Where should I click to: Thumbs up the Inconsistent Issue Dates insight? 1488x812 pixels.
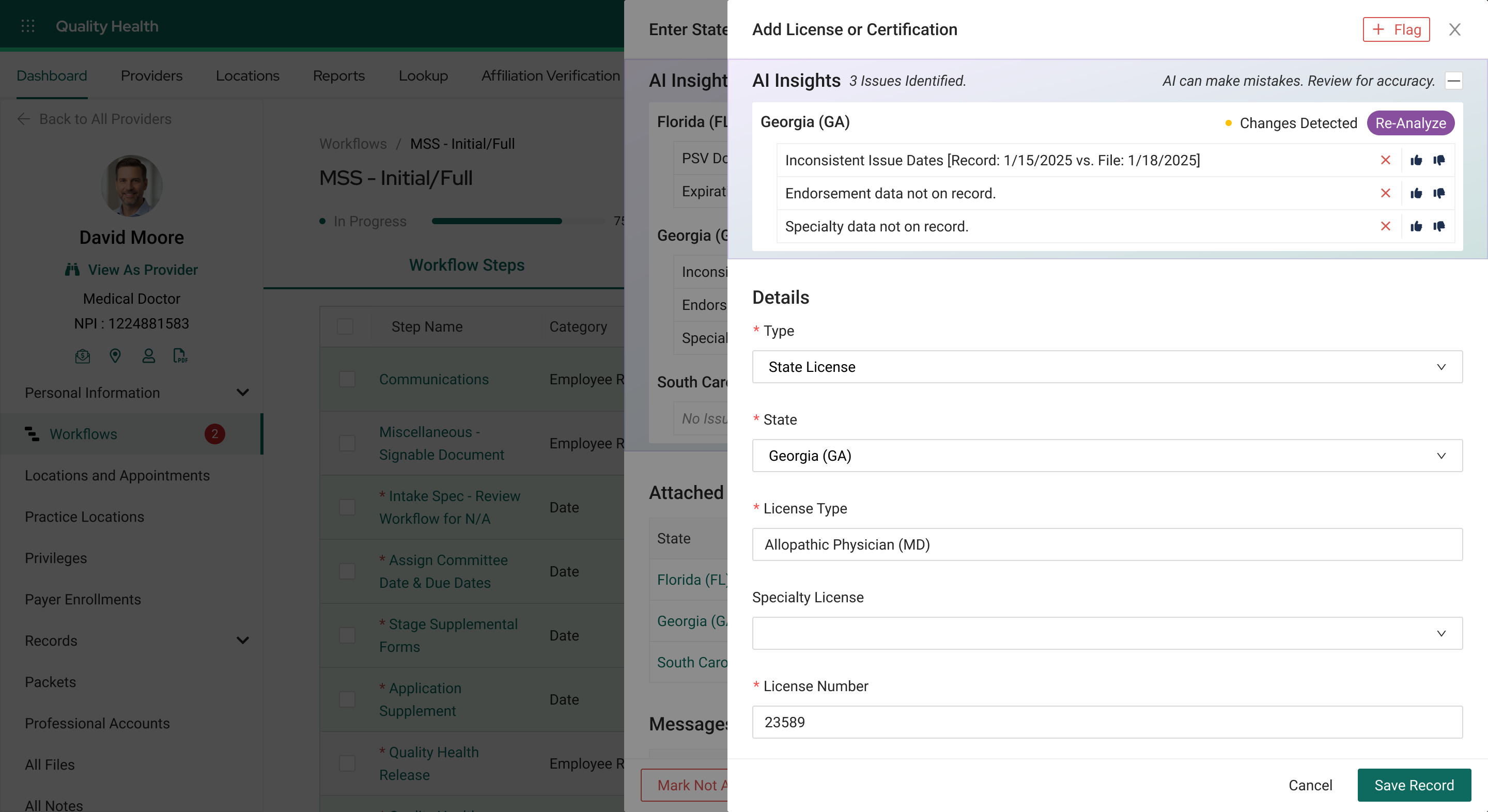[1416, 160]
